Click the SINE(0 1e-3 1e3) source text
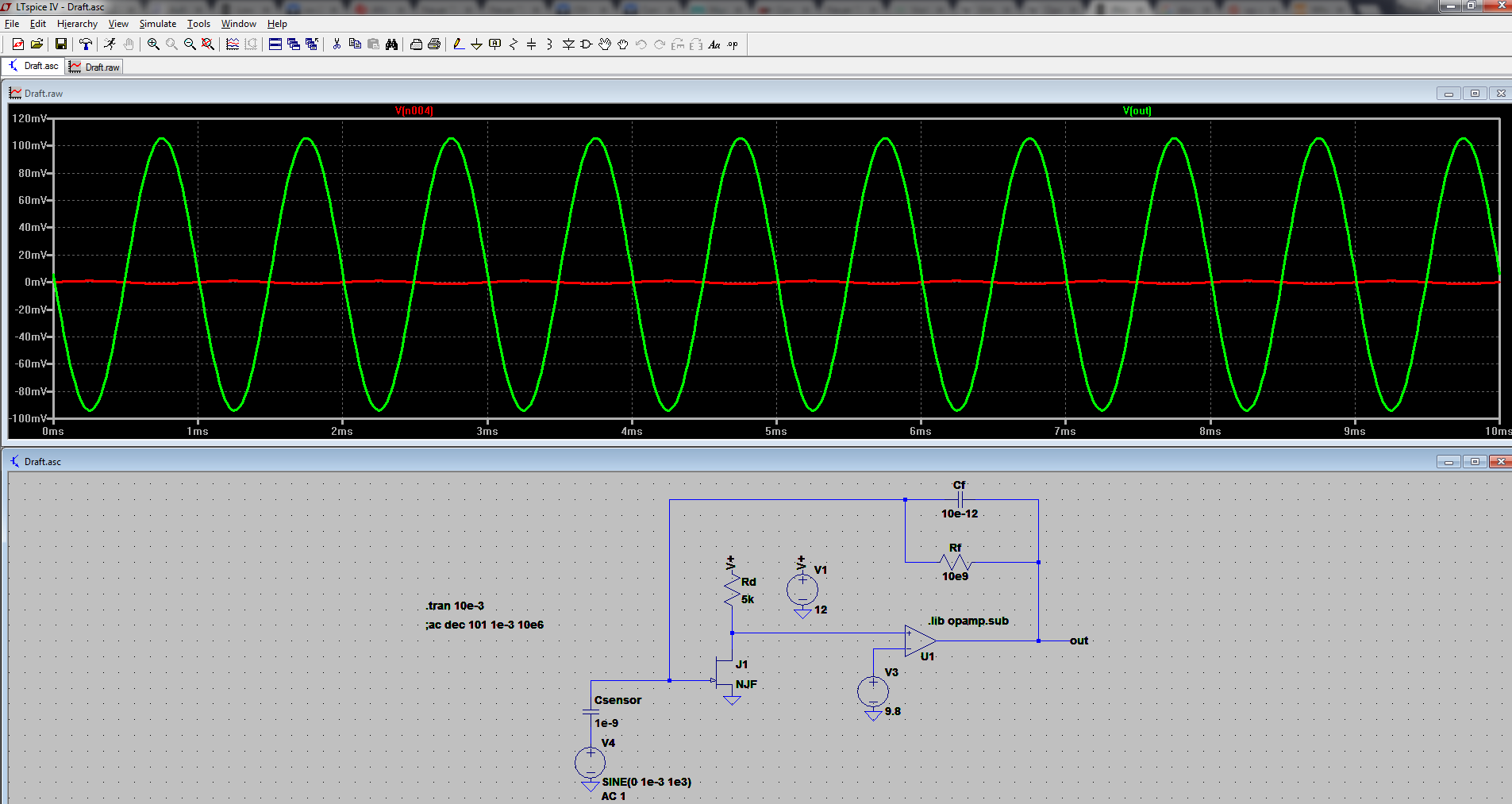 646,782
